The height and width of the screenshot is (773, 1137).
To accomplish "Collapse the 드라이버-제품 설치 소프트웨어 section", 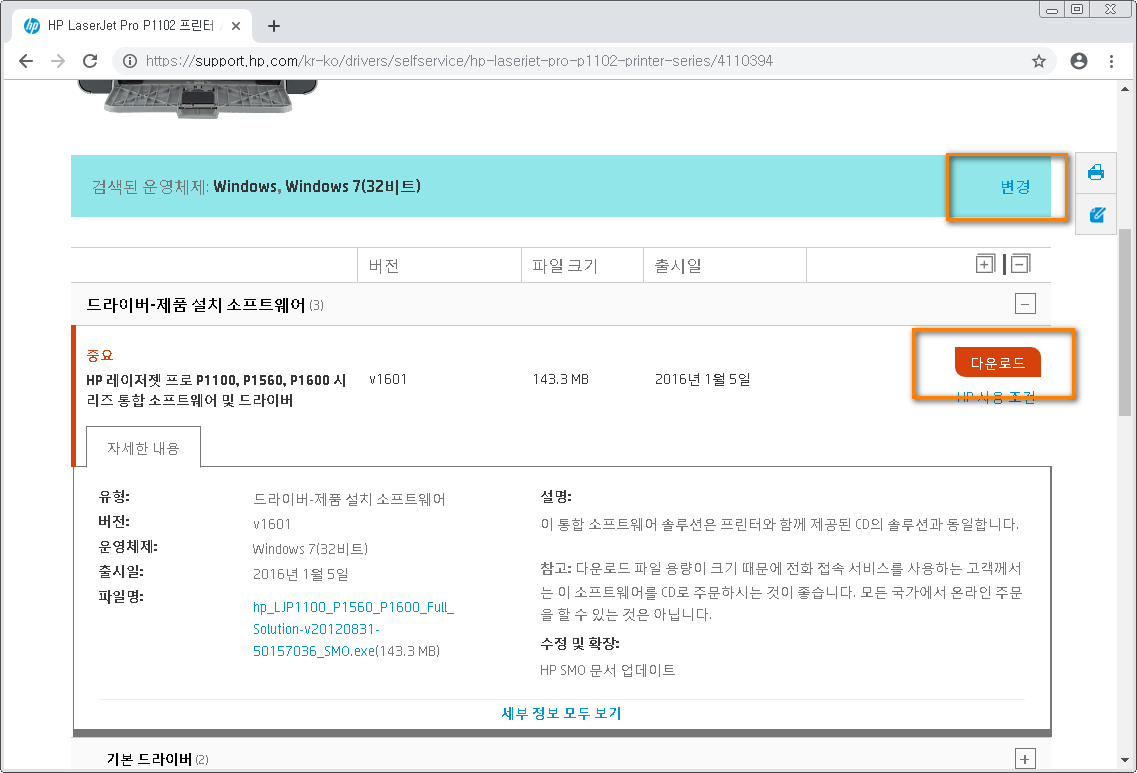I will point(1025,304).
